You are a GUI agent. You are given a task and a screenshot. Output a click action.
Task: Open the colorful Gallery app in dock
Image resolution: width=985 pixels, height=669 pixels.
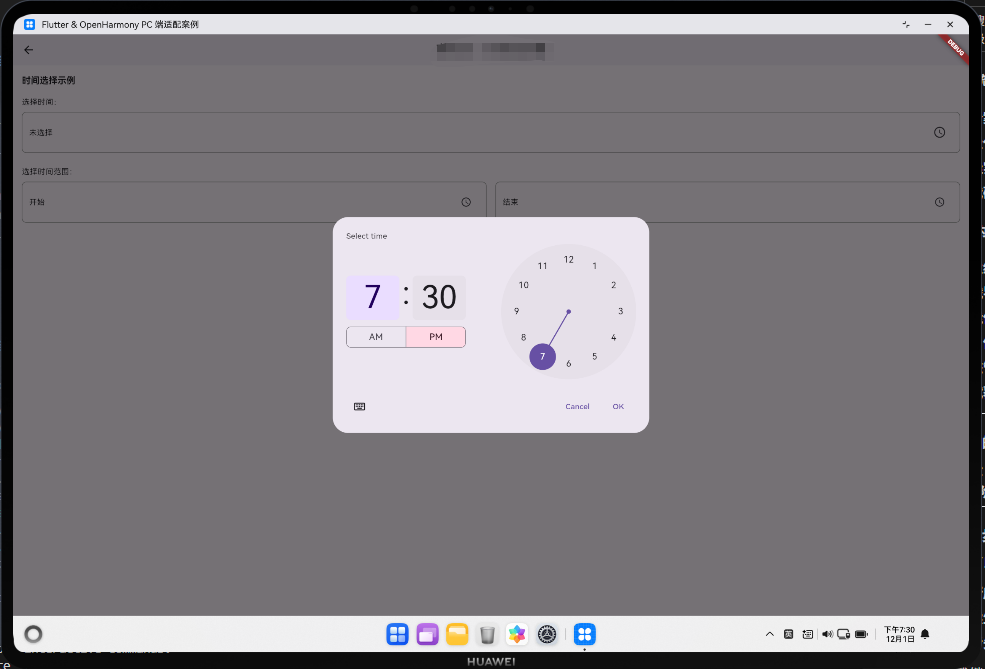517,634
